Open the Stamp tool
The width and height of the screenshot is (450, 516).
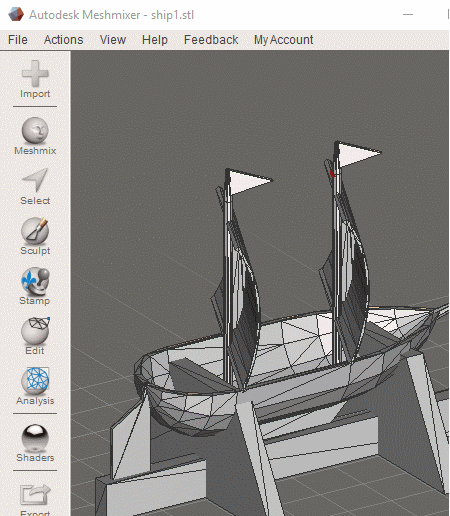(x=35, y=286)
